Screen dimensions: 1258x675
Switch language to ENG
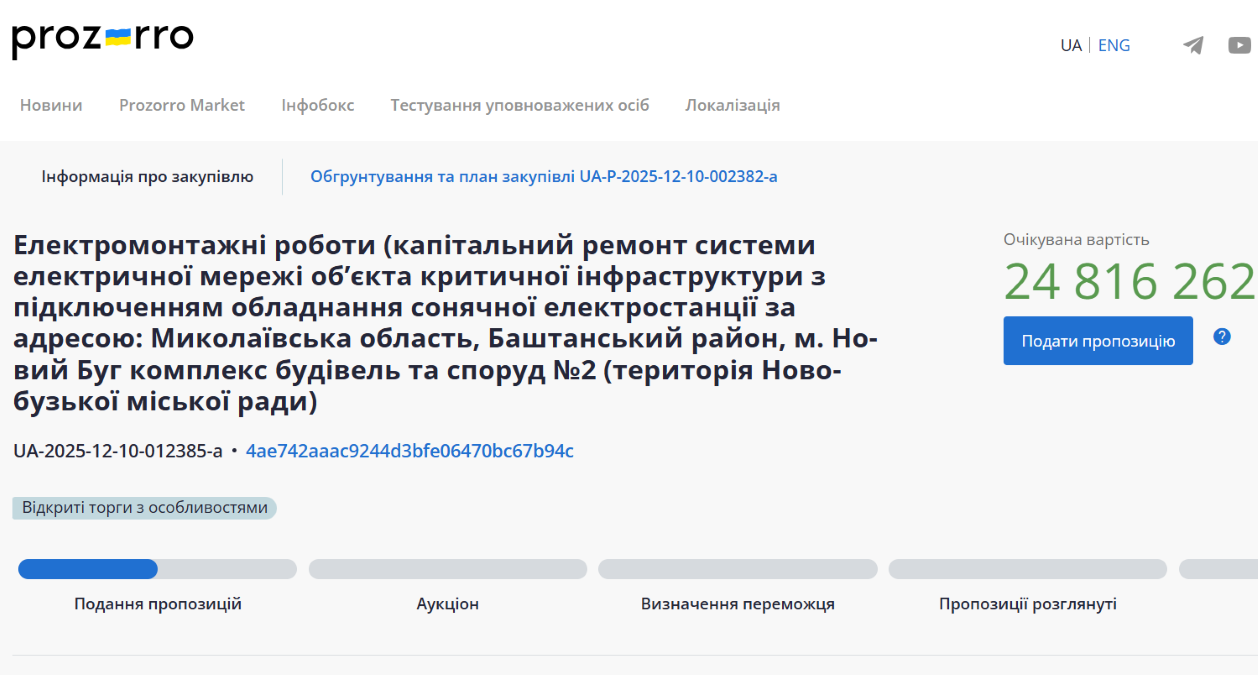tap(1114, 45)
